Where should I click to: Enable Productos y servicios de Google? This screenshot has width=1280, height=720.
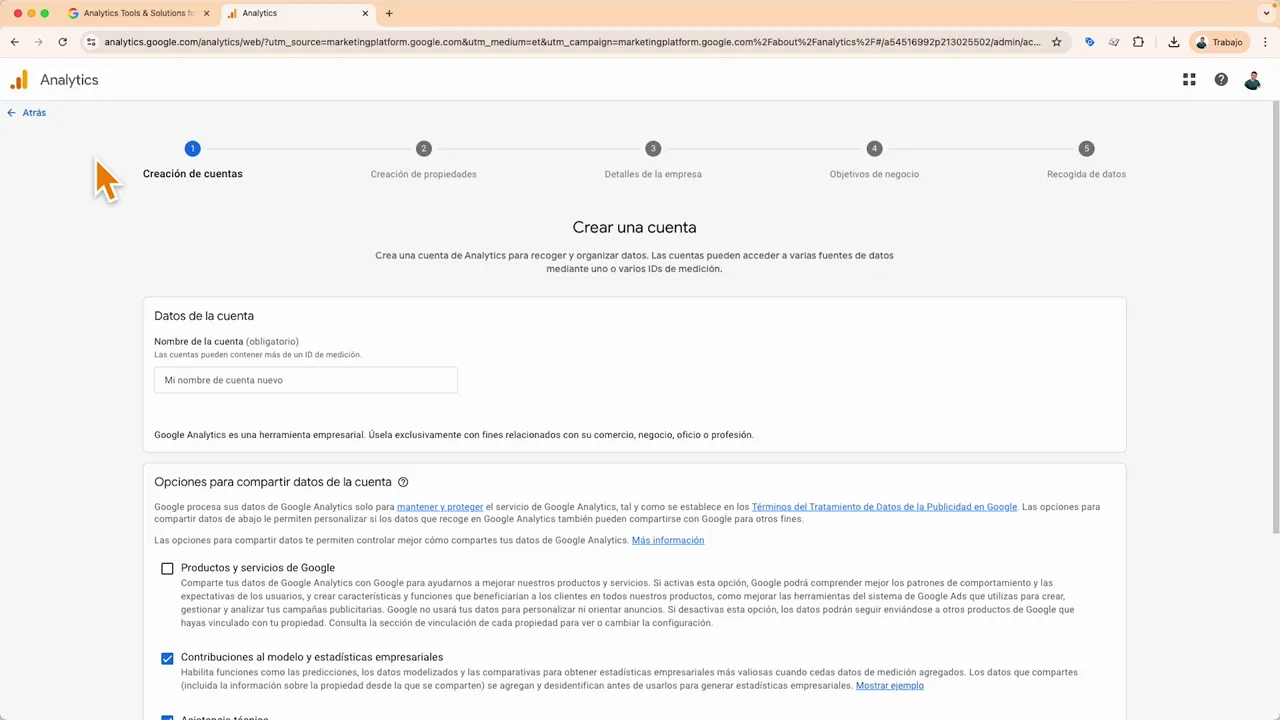pos(167,568)
